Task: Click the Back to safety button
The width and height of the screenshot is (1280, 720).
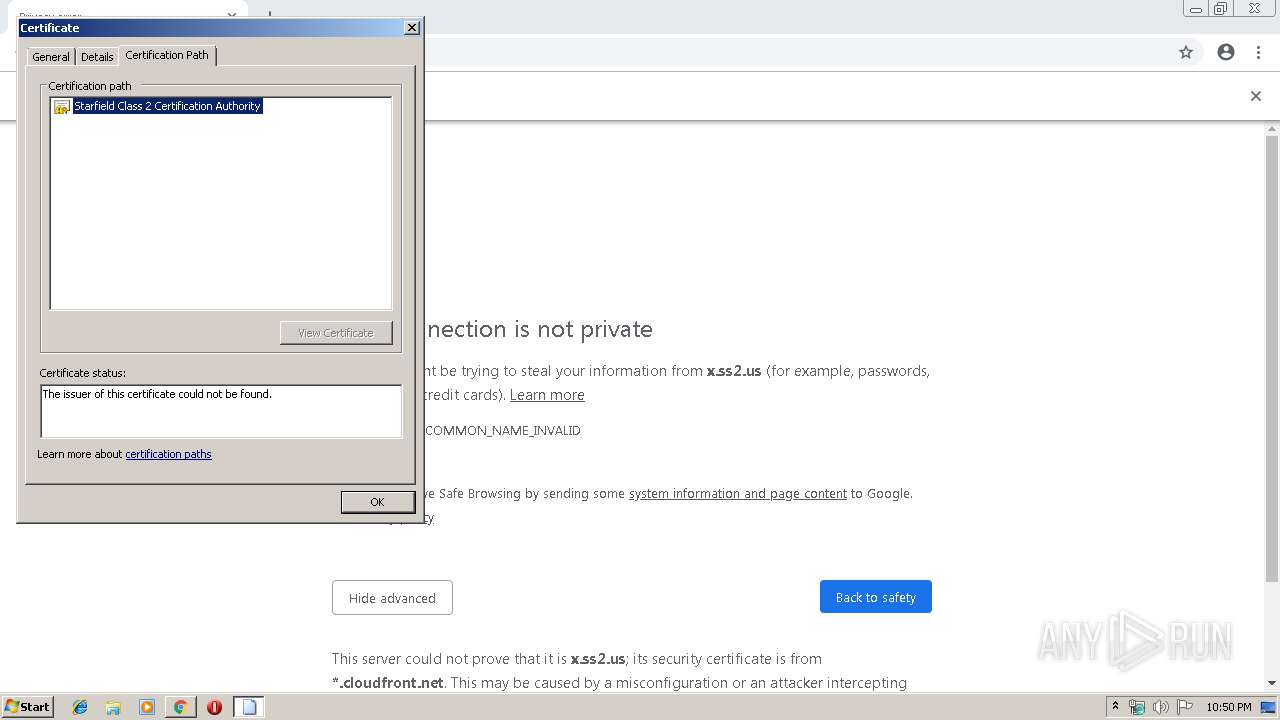Action: coord(876,597)
